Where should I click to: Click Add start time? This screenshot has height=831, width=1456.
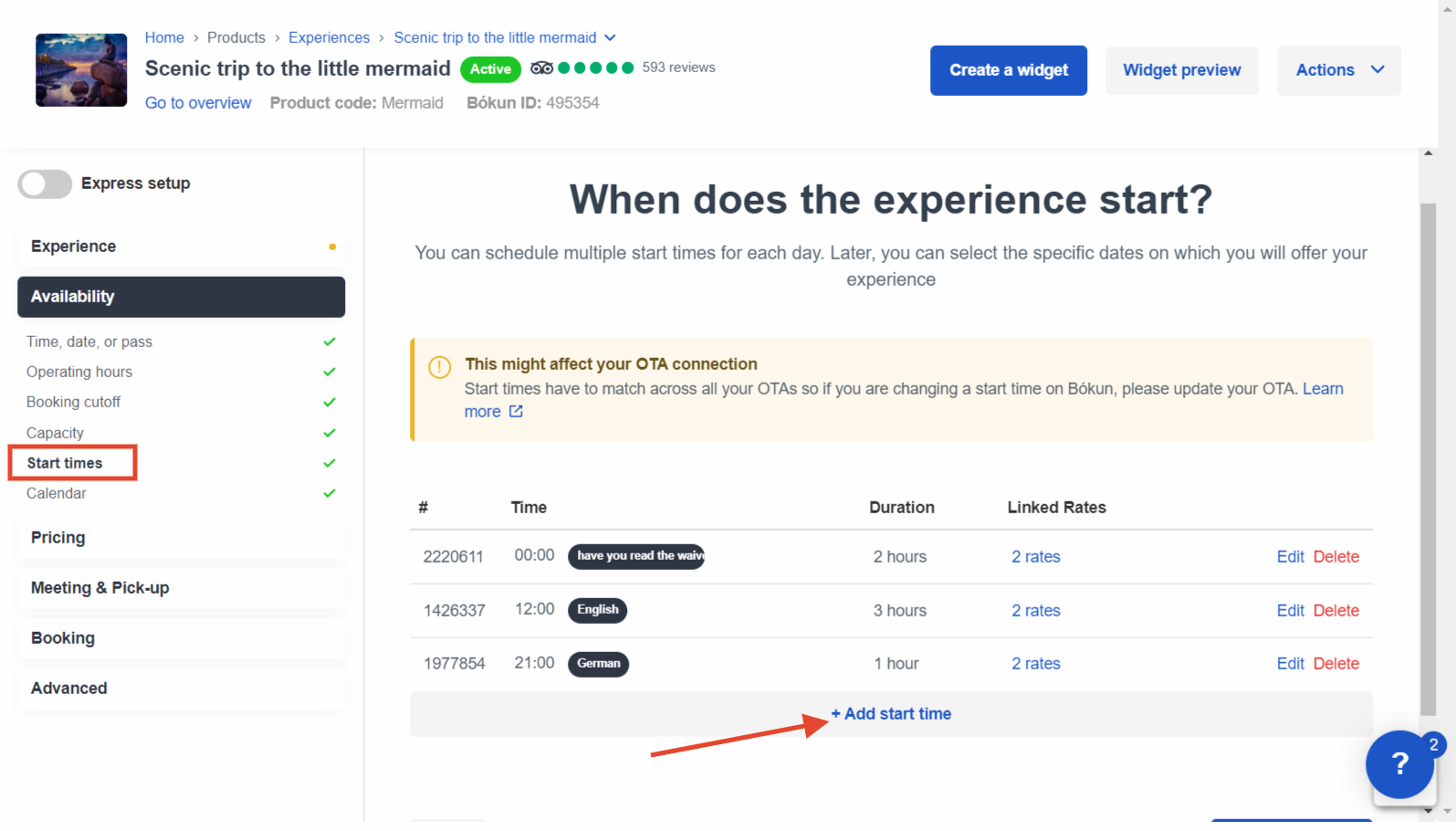[891, 714]
